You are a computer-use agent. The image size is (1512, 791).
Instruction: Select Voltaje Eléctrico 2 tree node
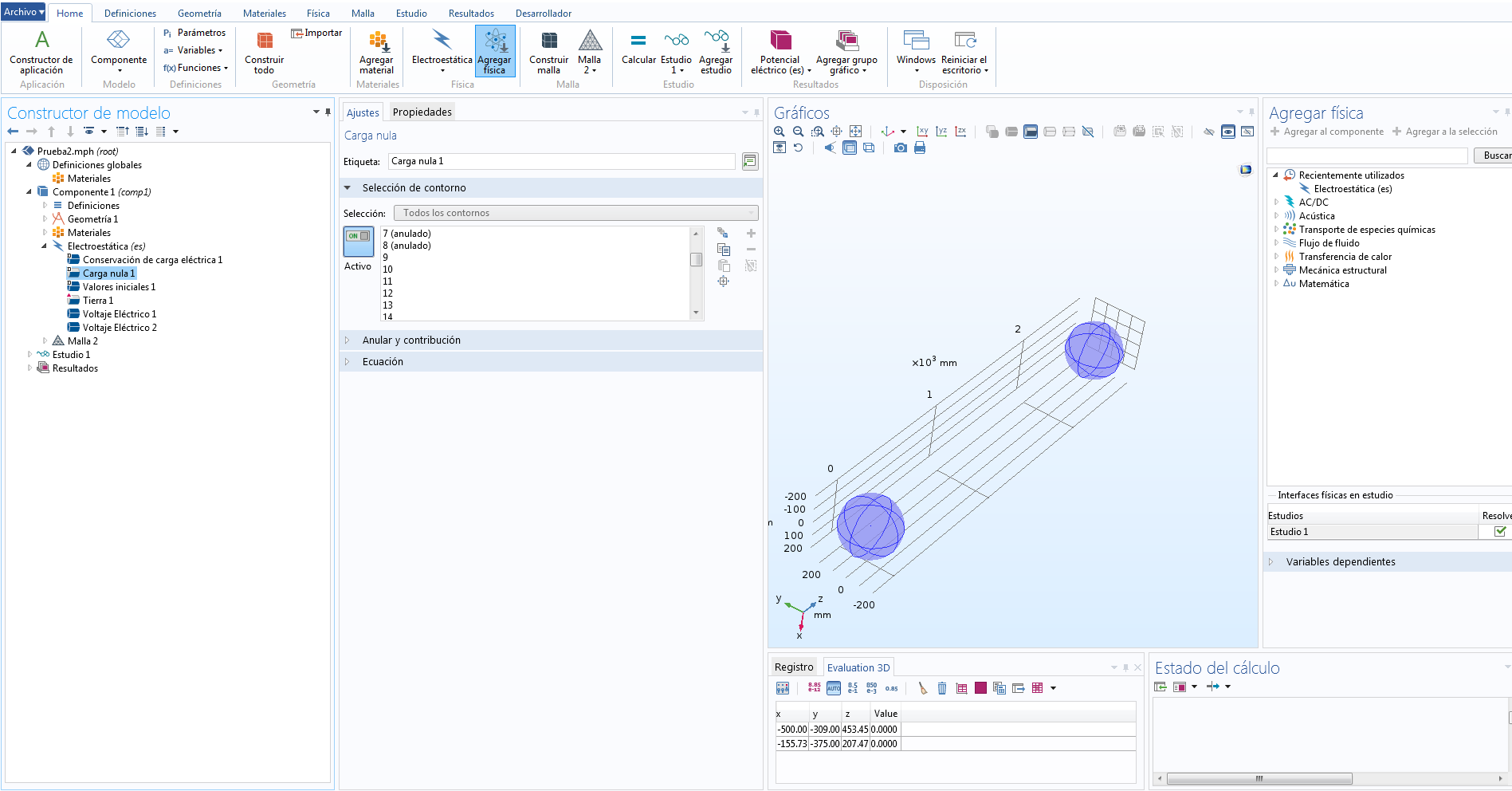click(x=120, y=328)
